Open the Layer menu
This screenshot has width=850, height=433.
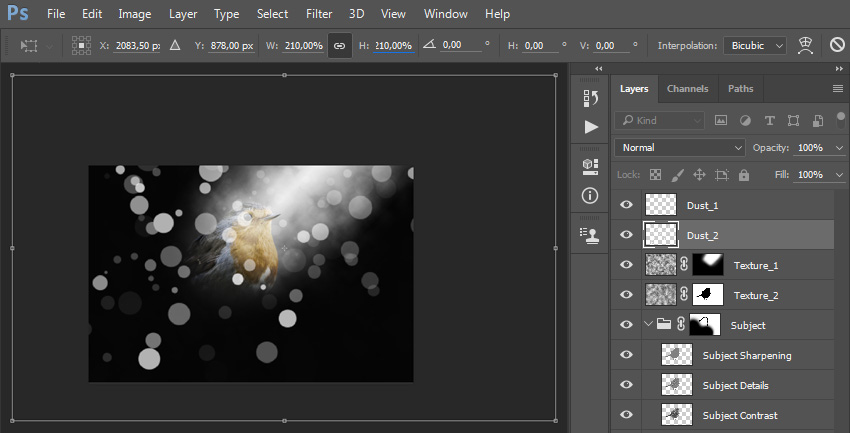click(x=183, y=14)
